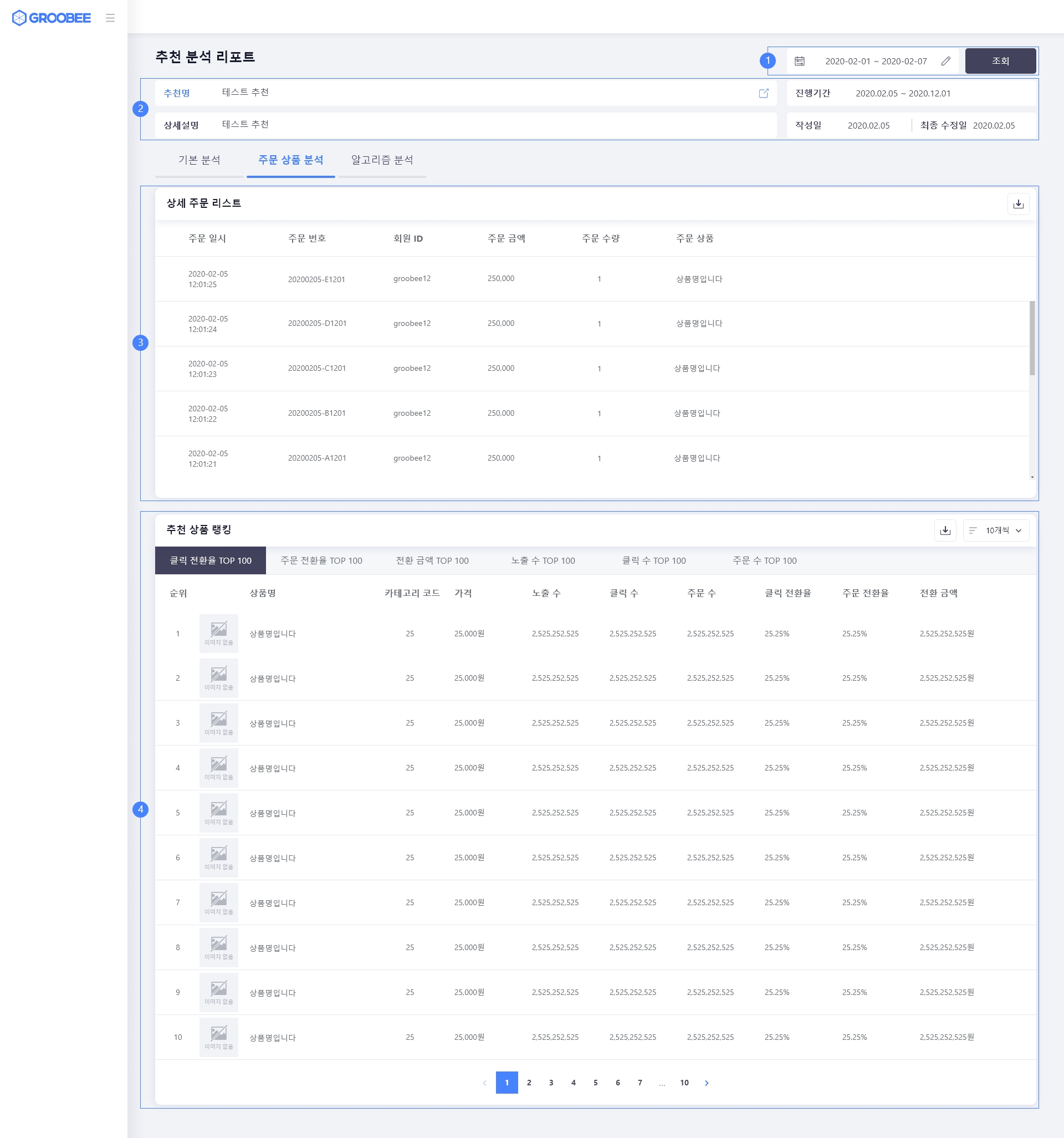1064x1138 pixels.
Task: Toggle the hamburger sidebar menu icon
Action: [x=110, y=18]
